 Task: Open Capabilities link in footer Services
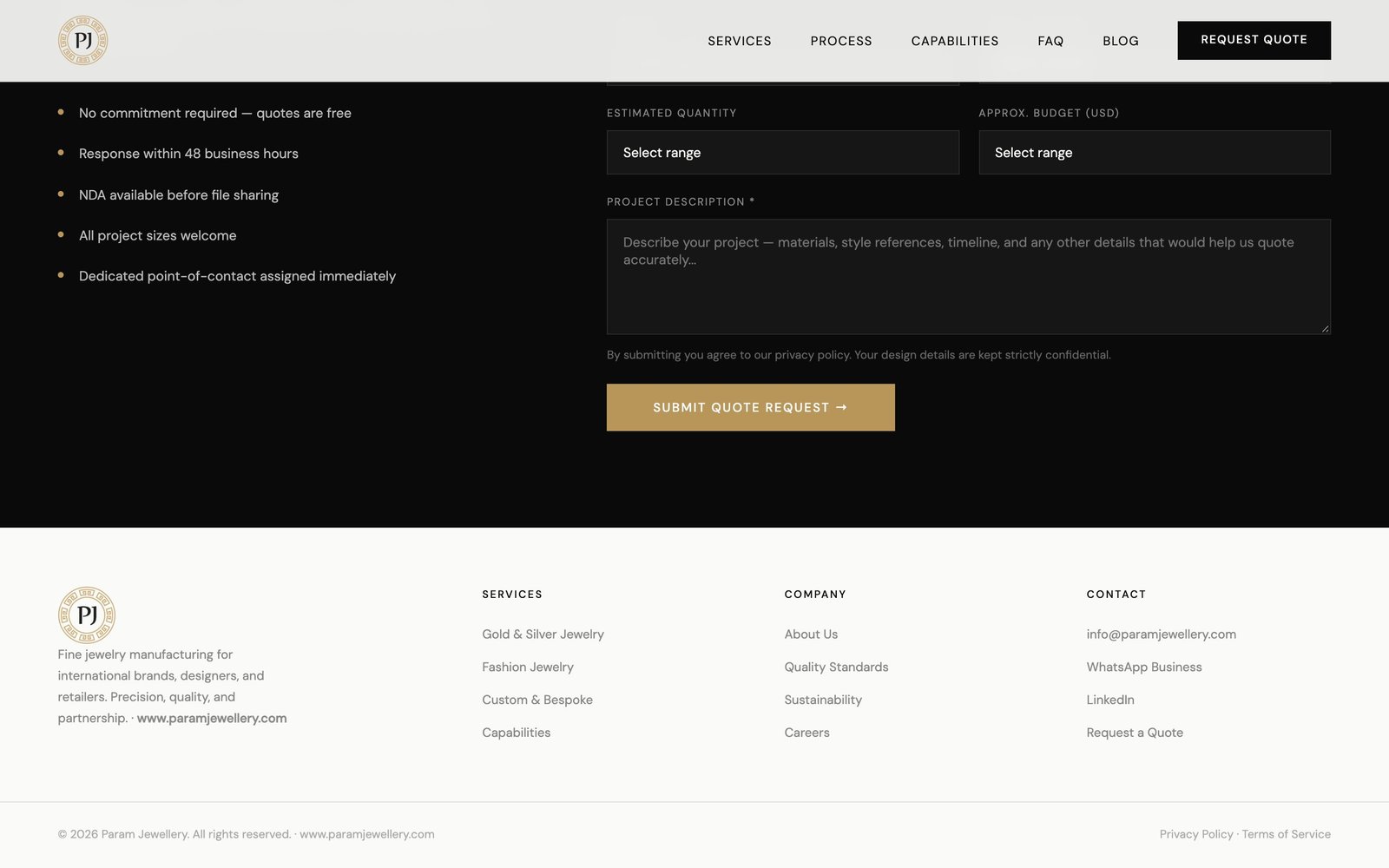[517, 733]
